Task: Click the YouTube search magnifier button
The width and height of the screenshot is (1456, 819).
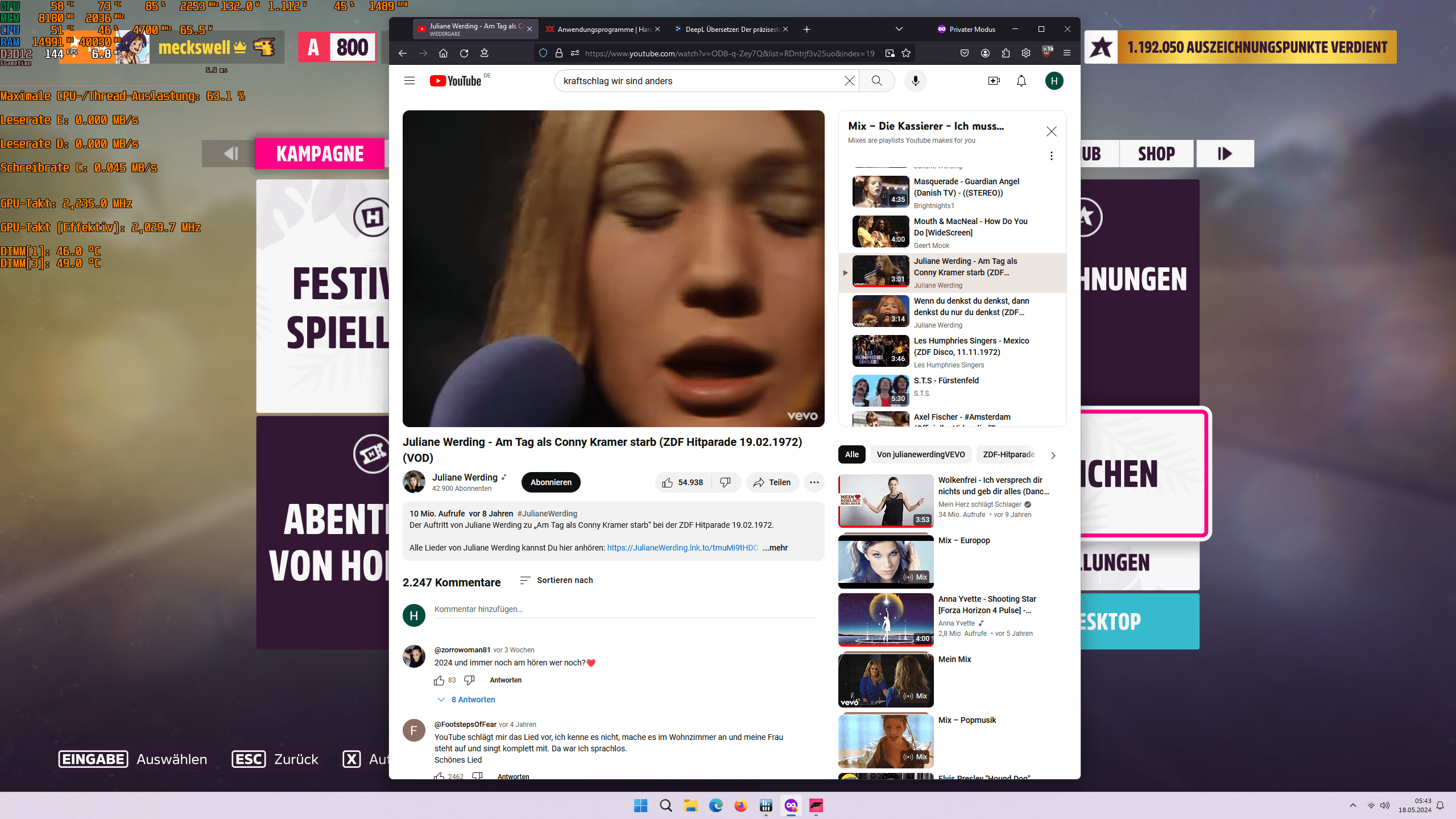Action: pyautogui.click(x=876, y=81)
